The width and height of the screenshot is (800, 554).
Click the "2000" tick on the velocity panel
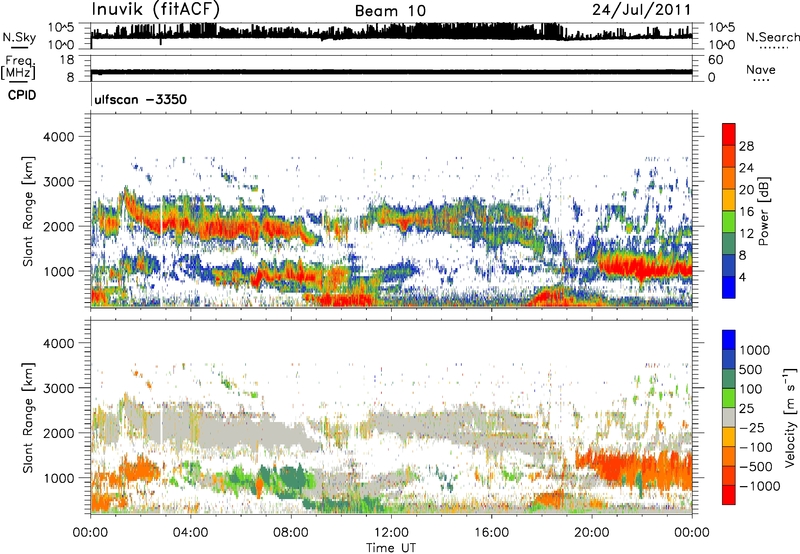click(59, 433)
